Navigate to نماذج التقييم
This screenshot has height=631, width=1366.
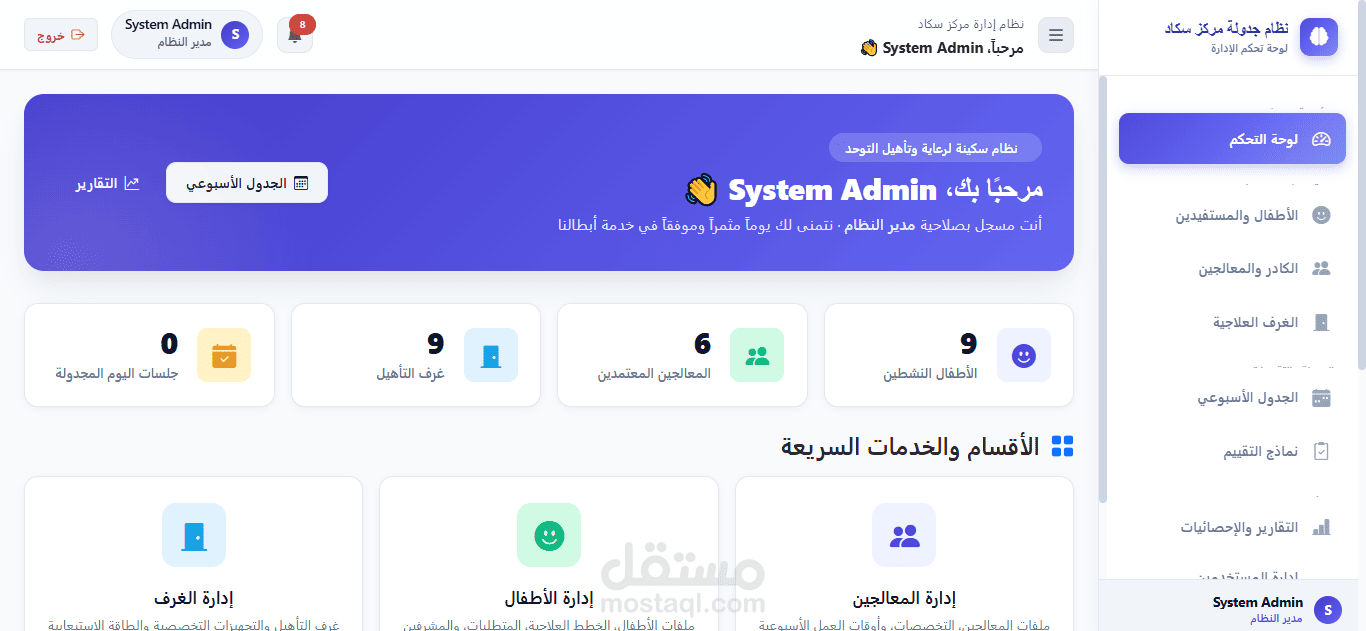[x=1232, y=451]
